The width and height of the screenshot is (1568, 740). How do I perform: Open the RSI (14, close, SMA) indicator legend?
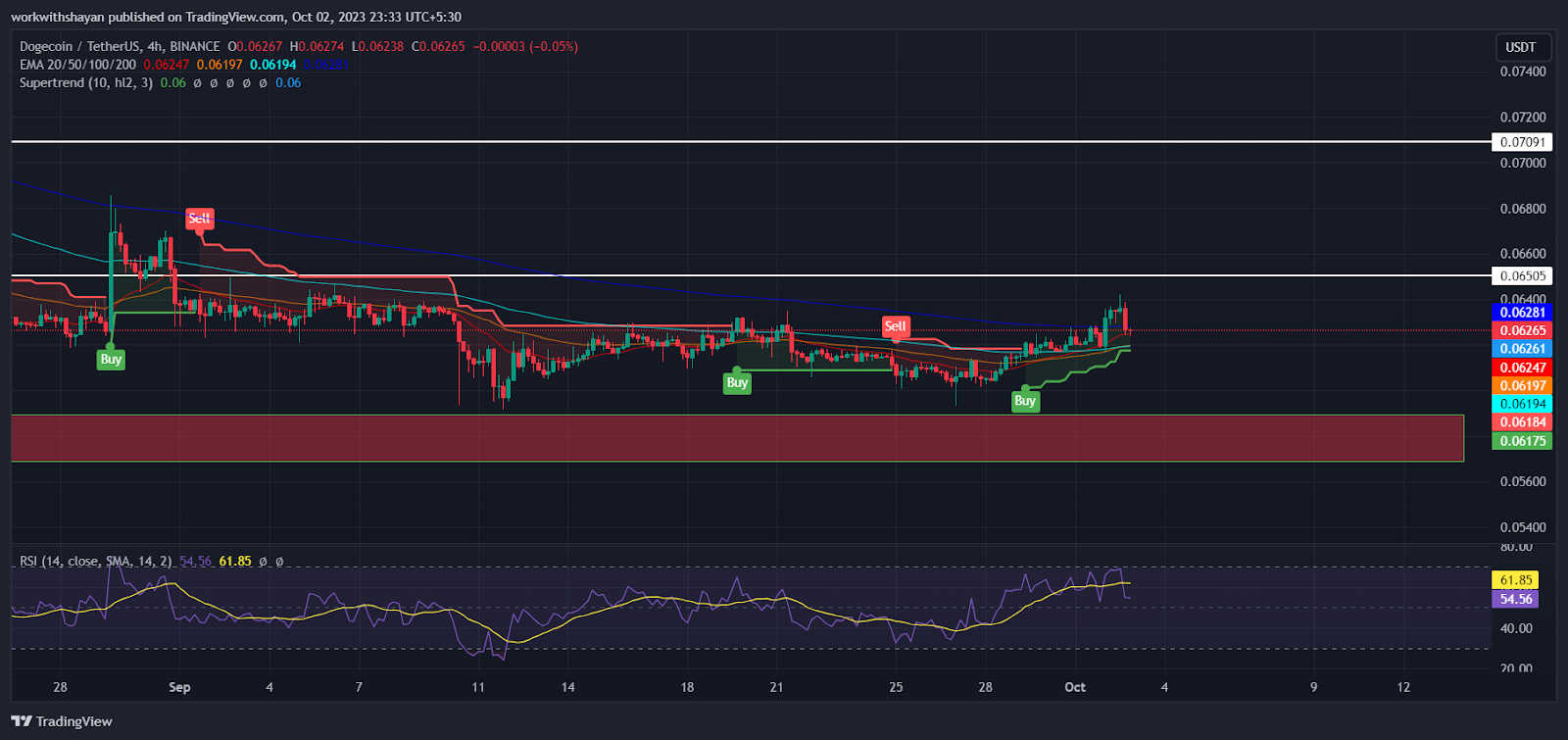95,562
